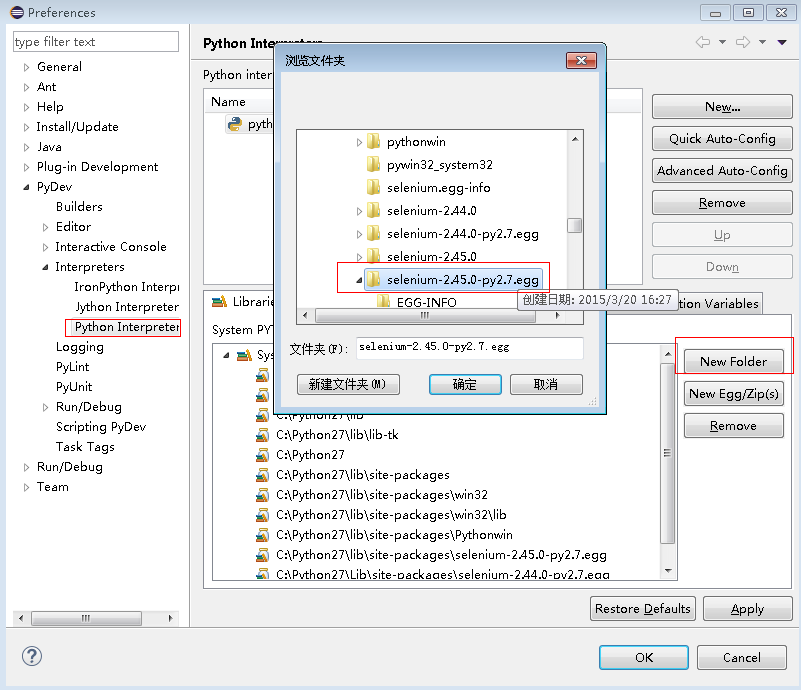Viewport: 801px width, 690px height.
Task: Click the OK button in Preferences
Action: pyautogui.click(x=644, y=657)
